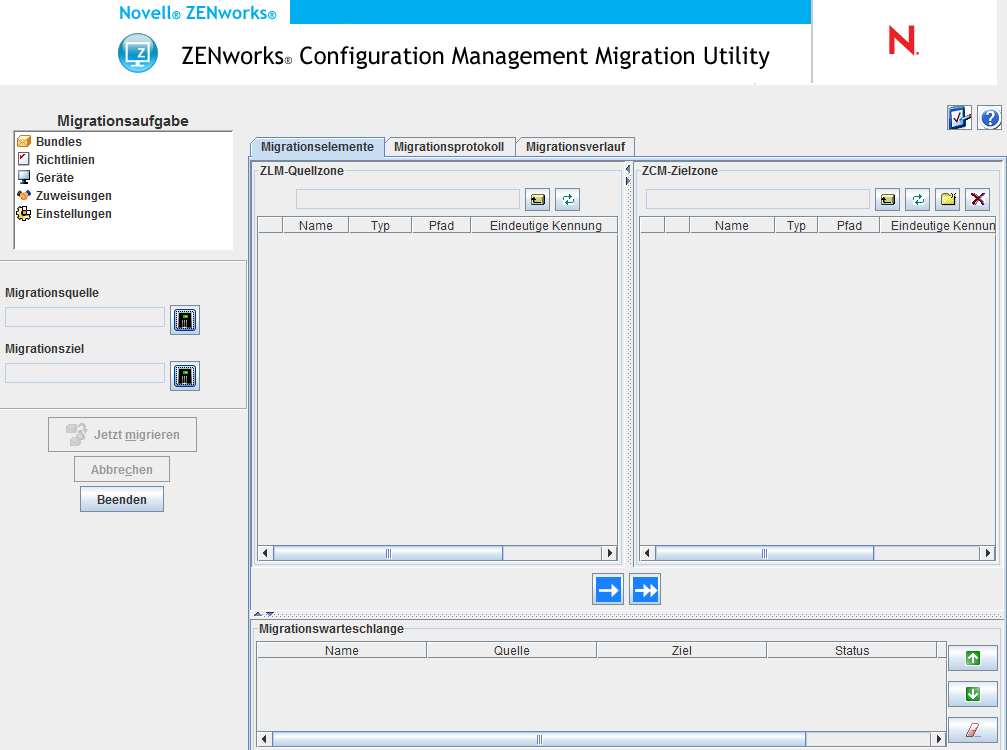Image resolution: width=1007 pixels, height=750 pixels.
Task: Move queue entry up with green arrow
Action: [971, 658]
